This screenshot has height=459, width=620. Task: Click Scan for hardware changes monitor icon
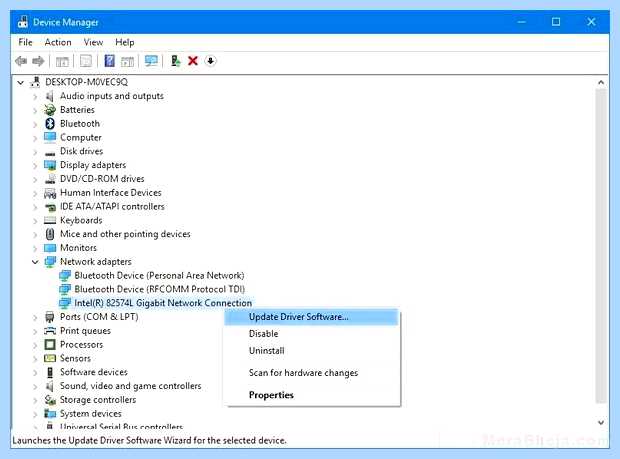(151, 61)
